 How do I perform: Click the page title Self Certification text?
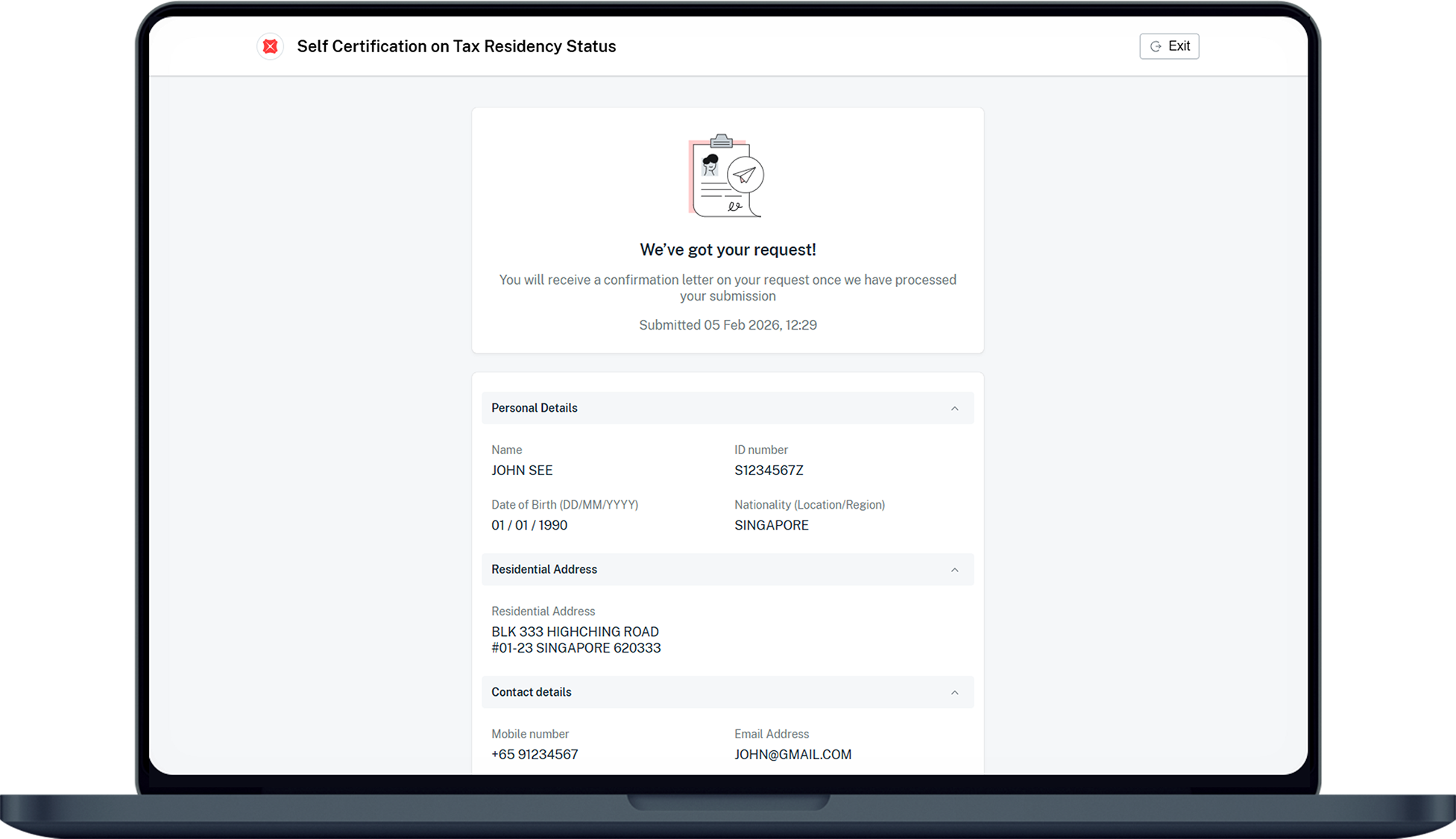coord(456,46)
